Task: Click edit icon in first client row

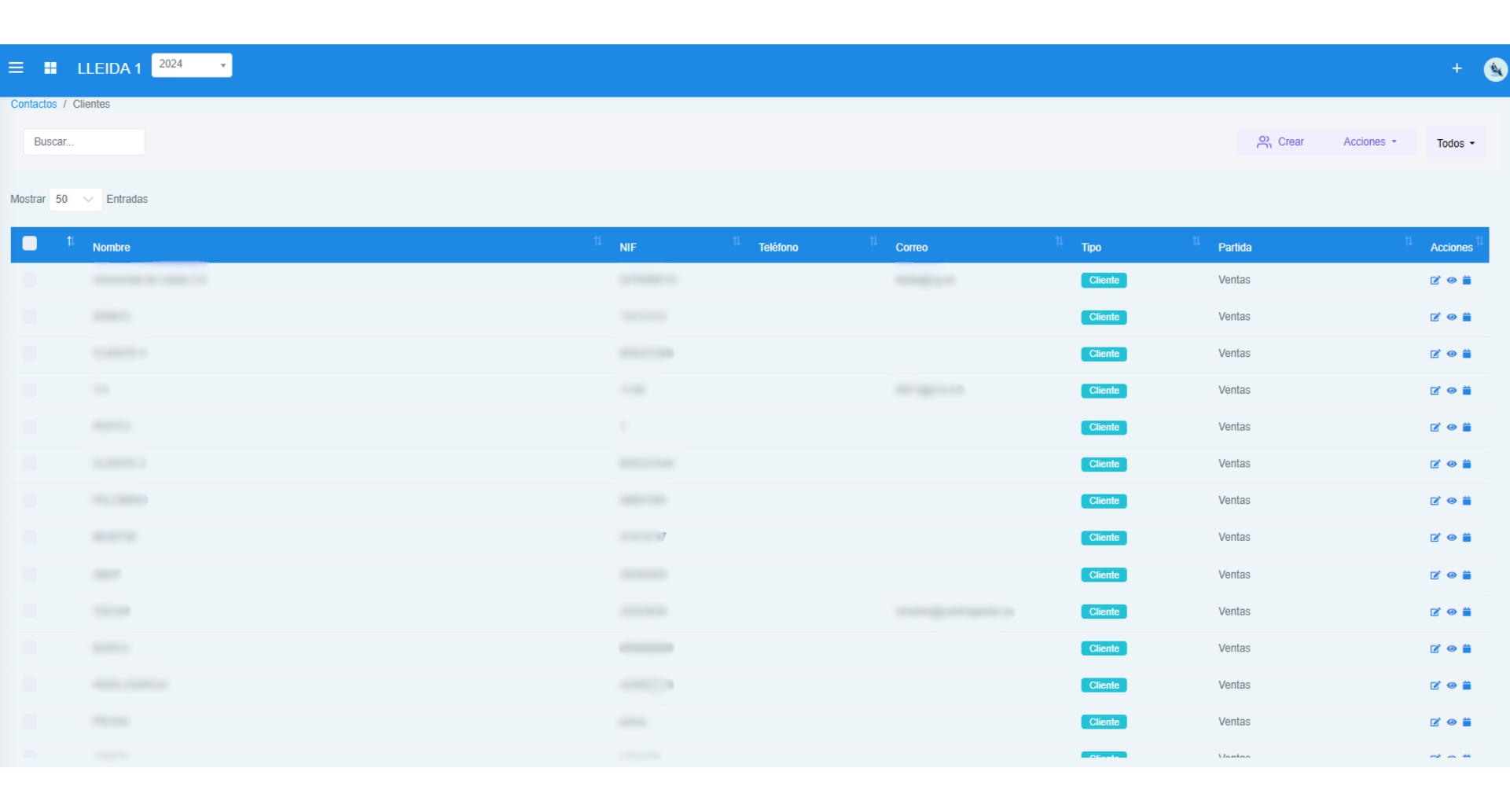Action: coord(1435,281)
